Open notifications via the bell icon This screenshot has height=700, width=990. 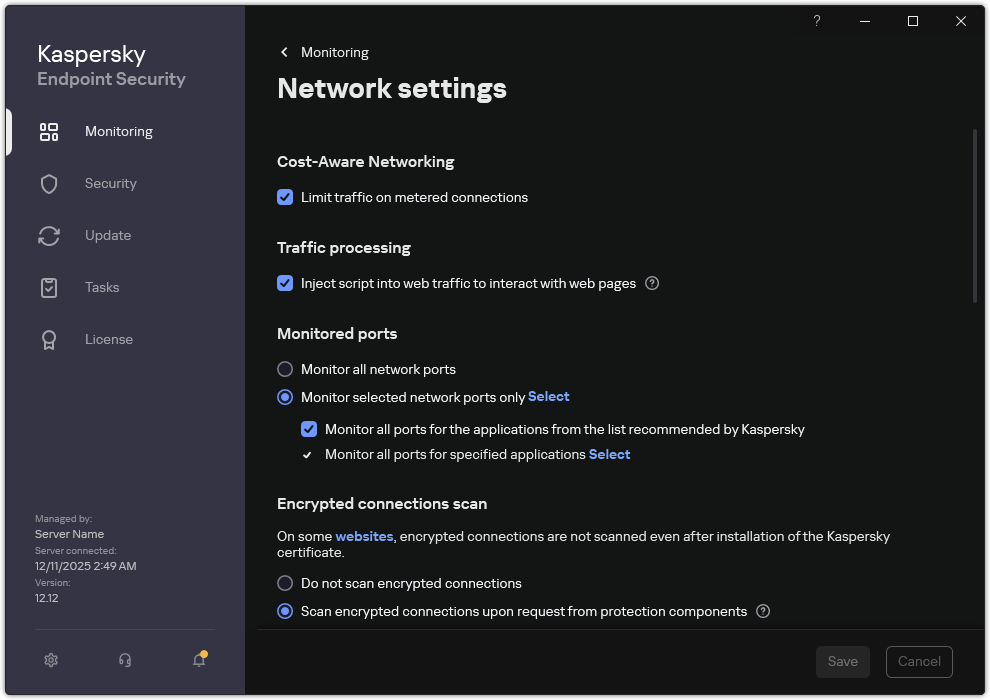(198, 661)
